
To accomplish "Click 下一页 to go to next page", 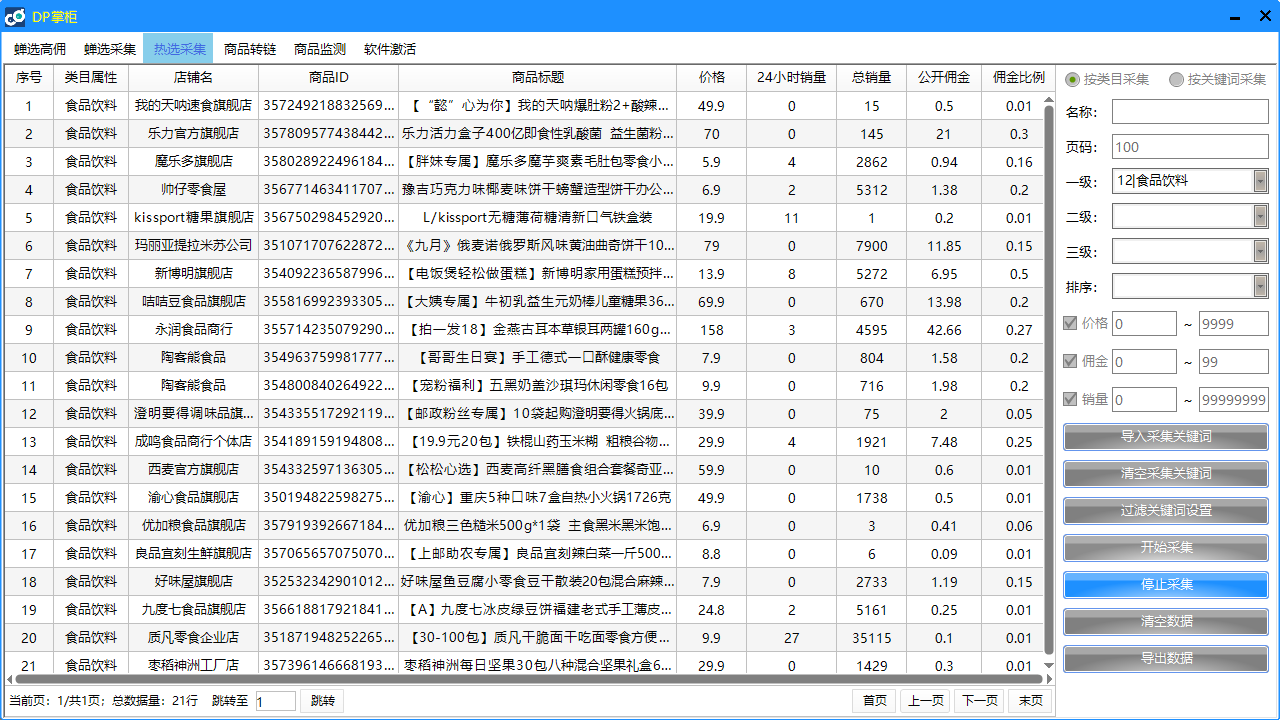I will click(x=978, y=701).
